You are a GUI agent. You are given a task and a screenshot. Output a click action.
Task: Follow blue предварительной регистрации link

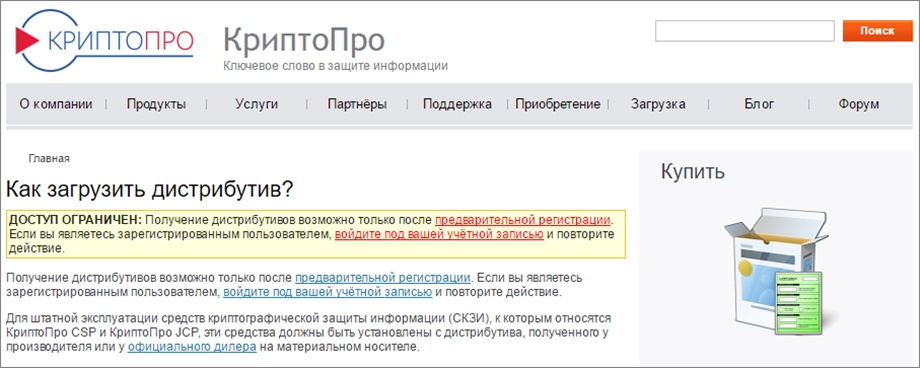[383, 277]
